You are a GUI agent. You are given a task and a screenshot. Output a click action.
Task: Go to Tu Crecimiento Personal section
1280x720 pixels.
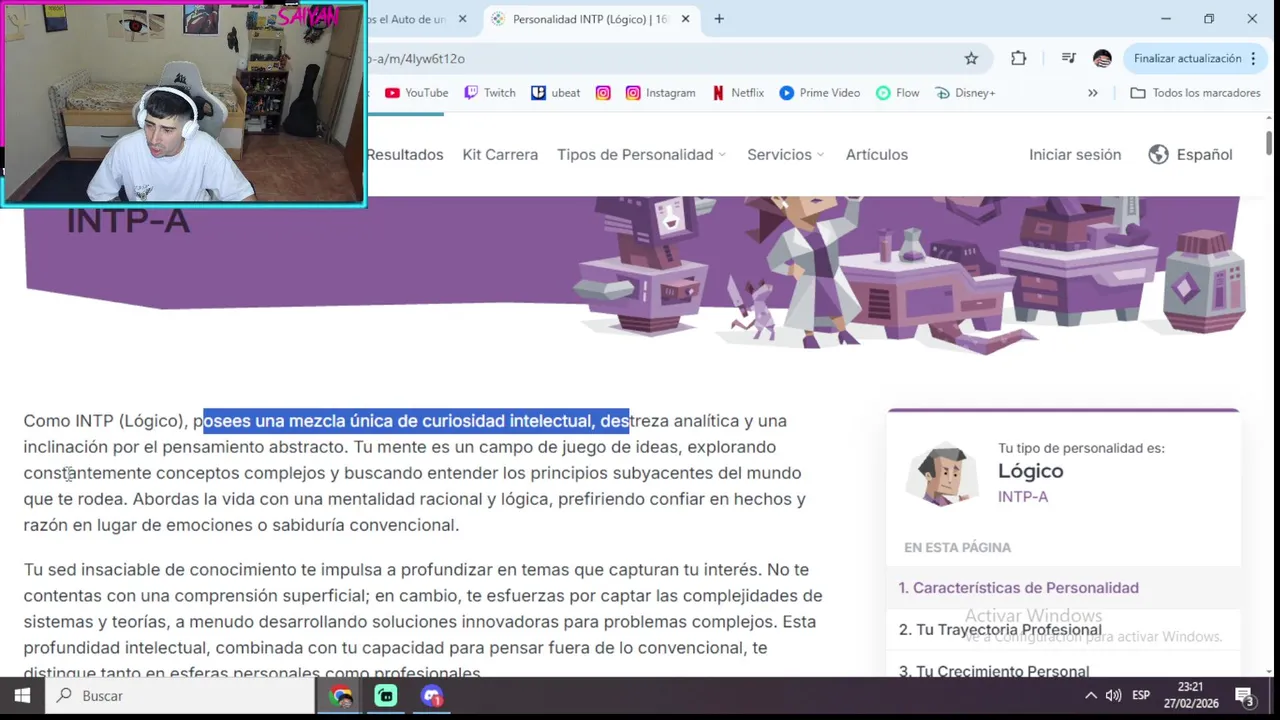pyautogui.click(x=994, y=671)
